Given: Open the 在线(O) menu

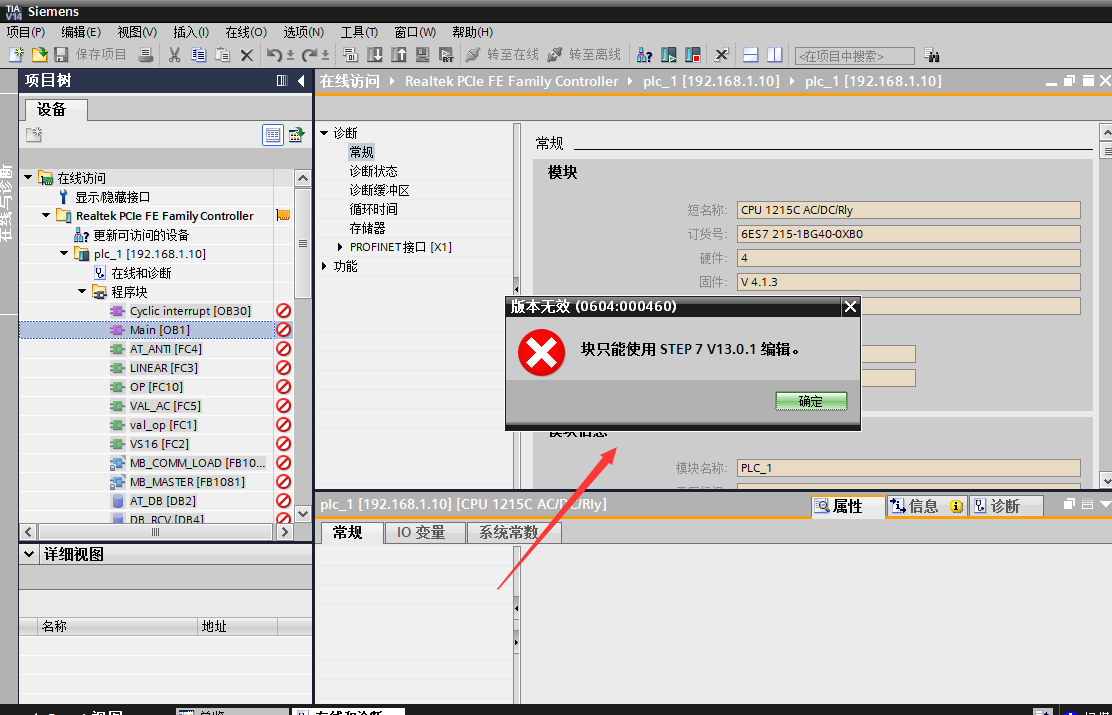Looking at the screenshot, I should click(245, 32).
